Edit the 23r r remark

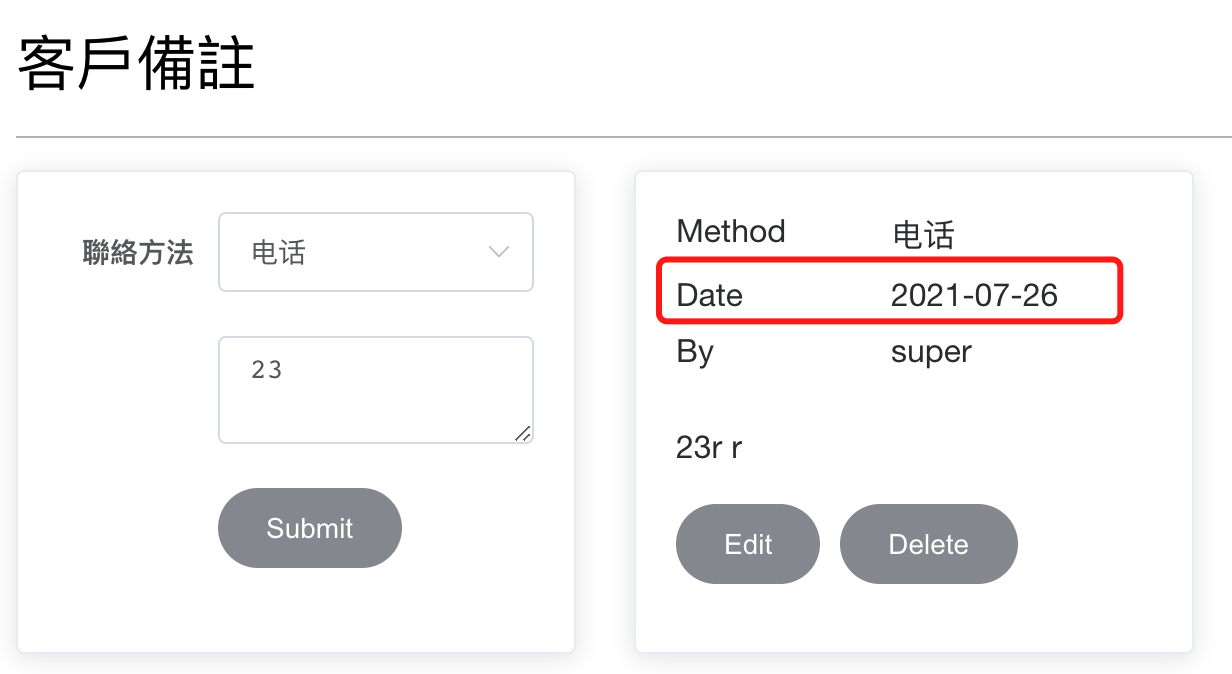click(x=748, y=544)
